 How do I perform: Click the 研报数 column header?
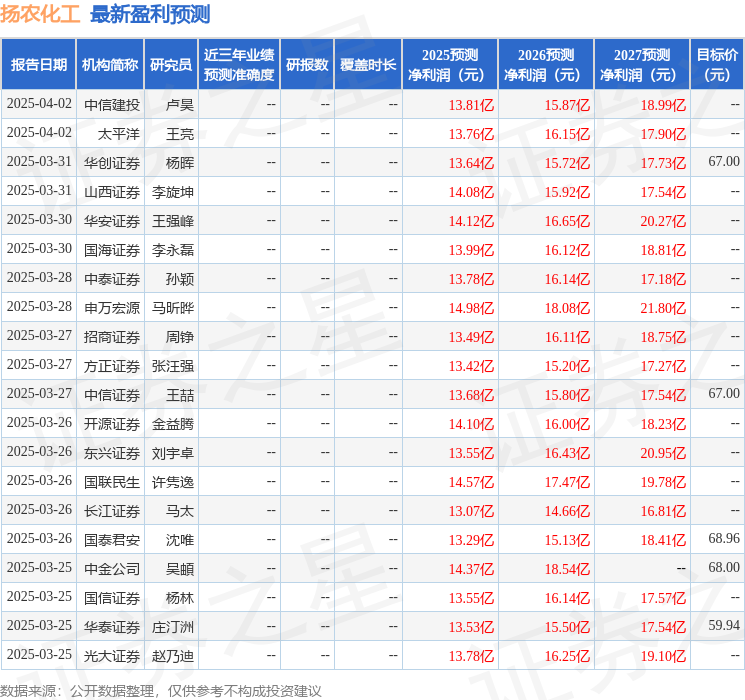(x=307, y=65)
